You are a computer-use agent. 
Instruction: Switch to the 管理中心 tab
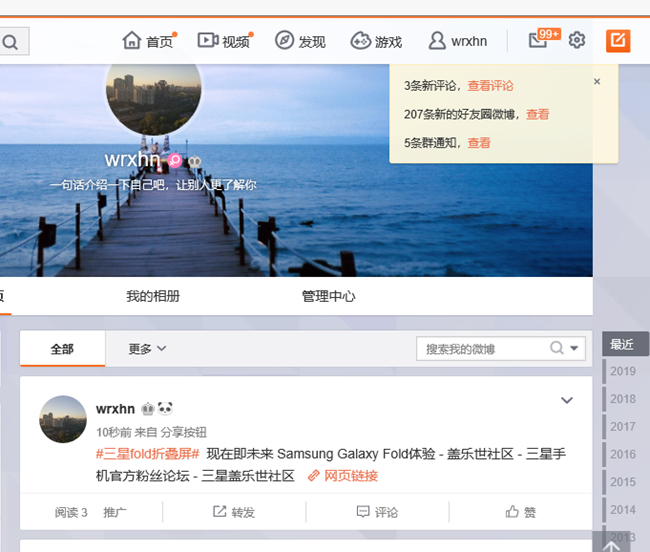tap(328, 296)
